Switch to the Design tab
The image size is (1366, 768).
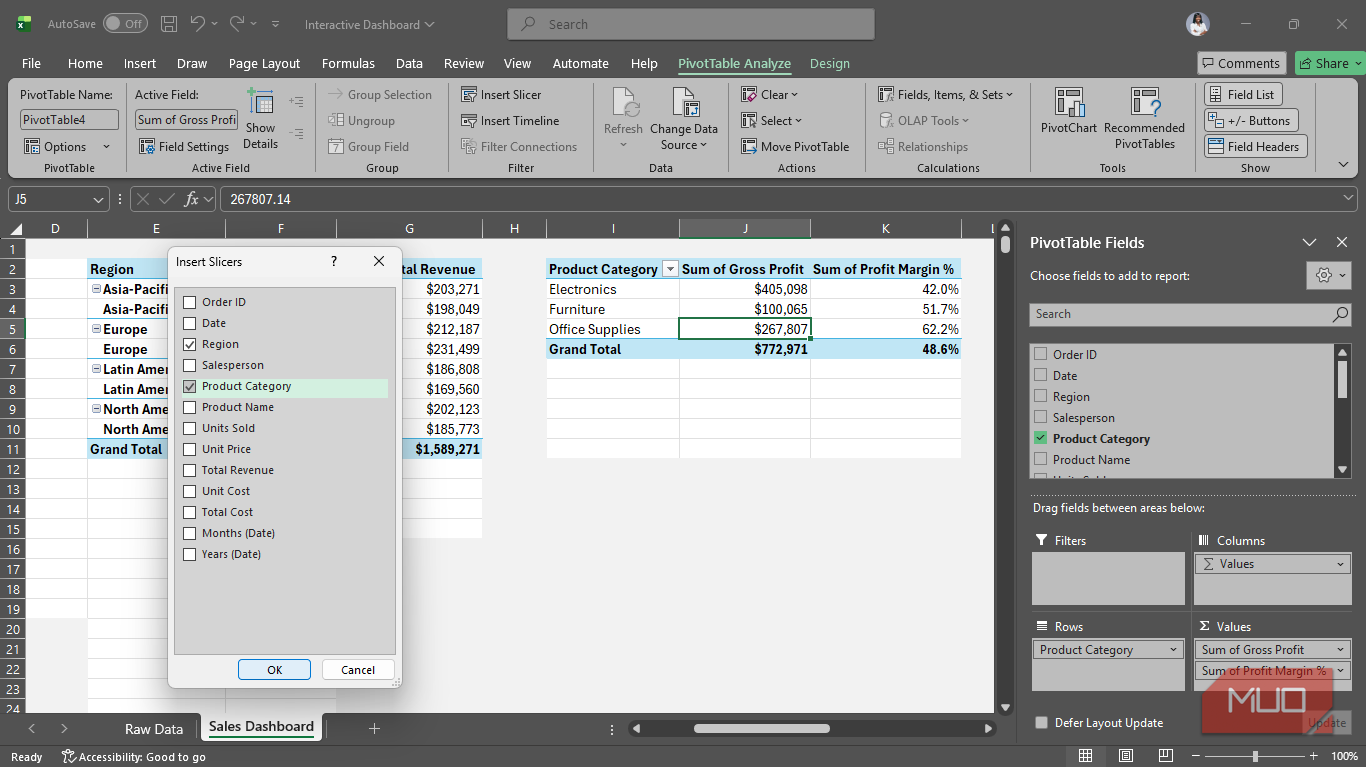click(830, 63)
